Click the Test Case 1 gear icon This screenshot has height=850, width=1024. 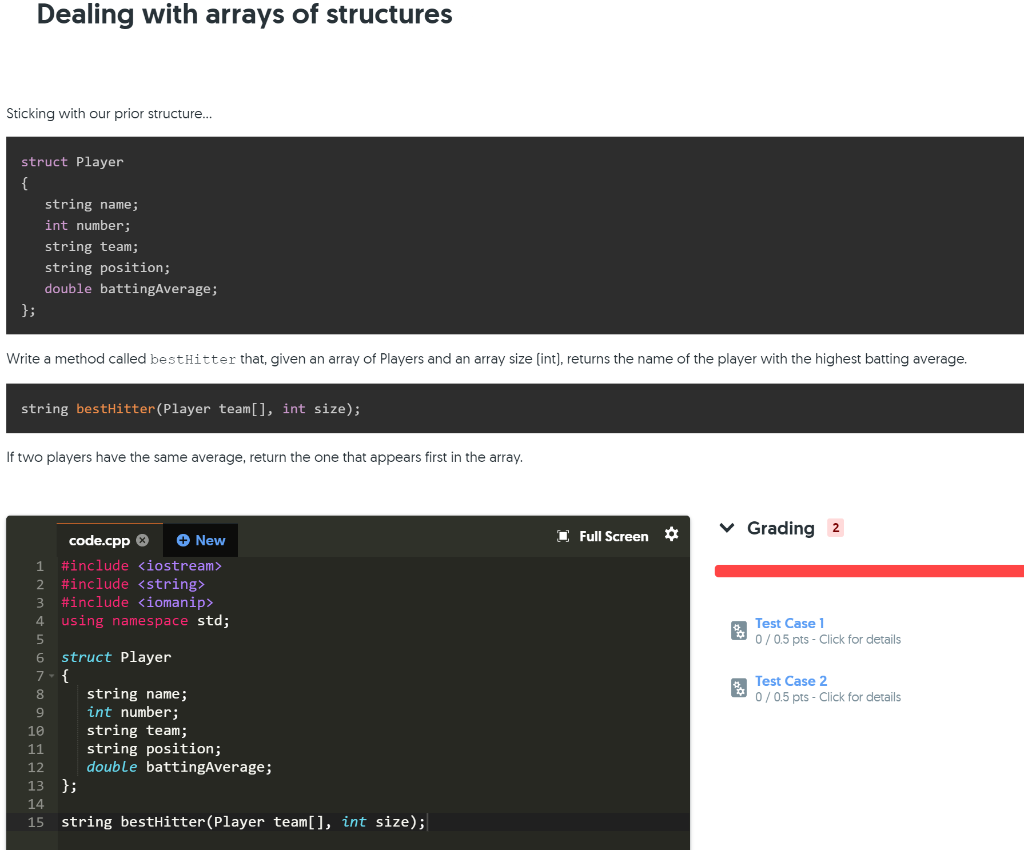click(738, 631)
